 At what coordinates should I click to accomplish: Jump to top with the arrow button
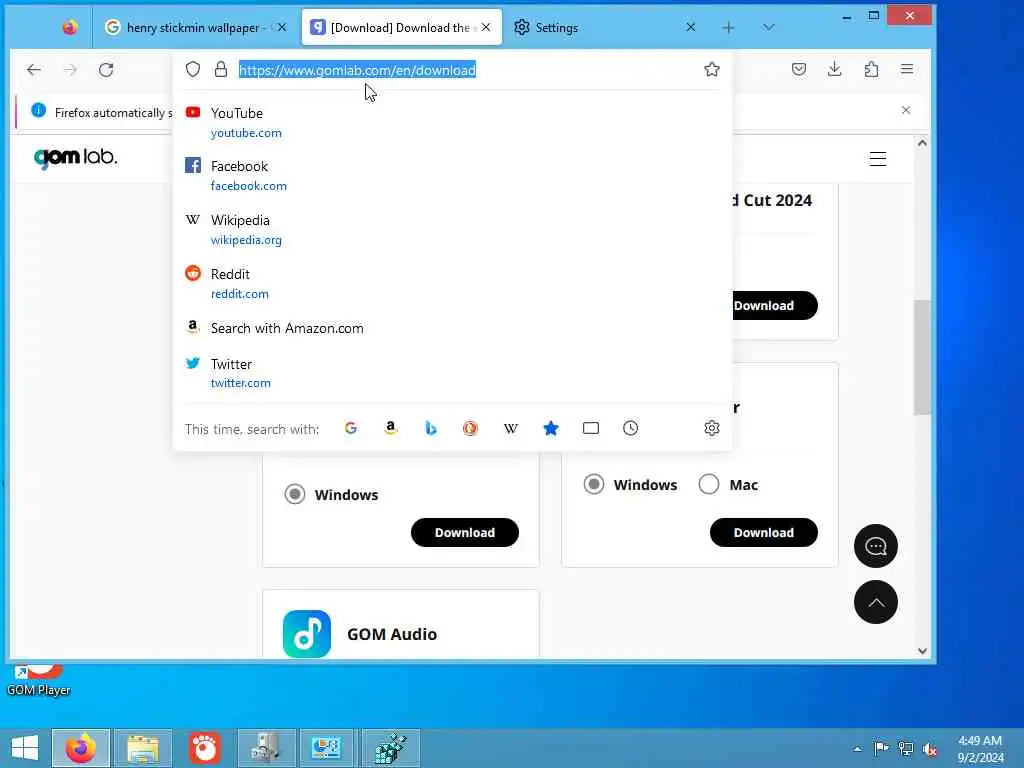(876, 602)
